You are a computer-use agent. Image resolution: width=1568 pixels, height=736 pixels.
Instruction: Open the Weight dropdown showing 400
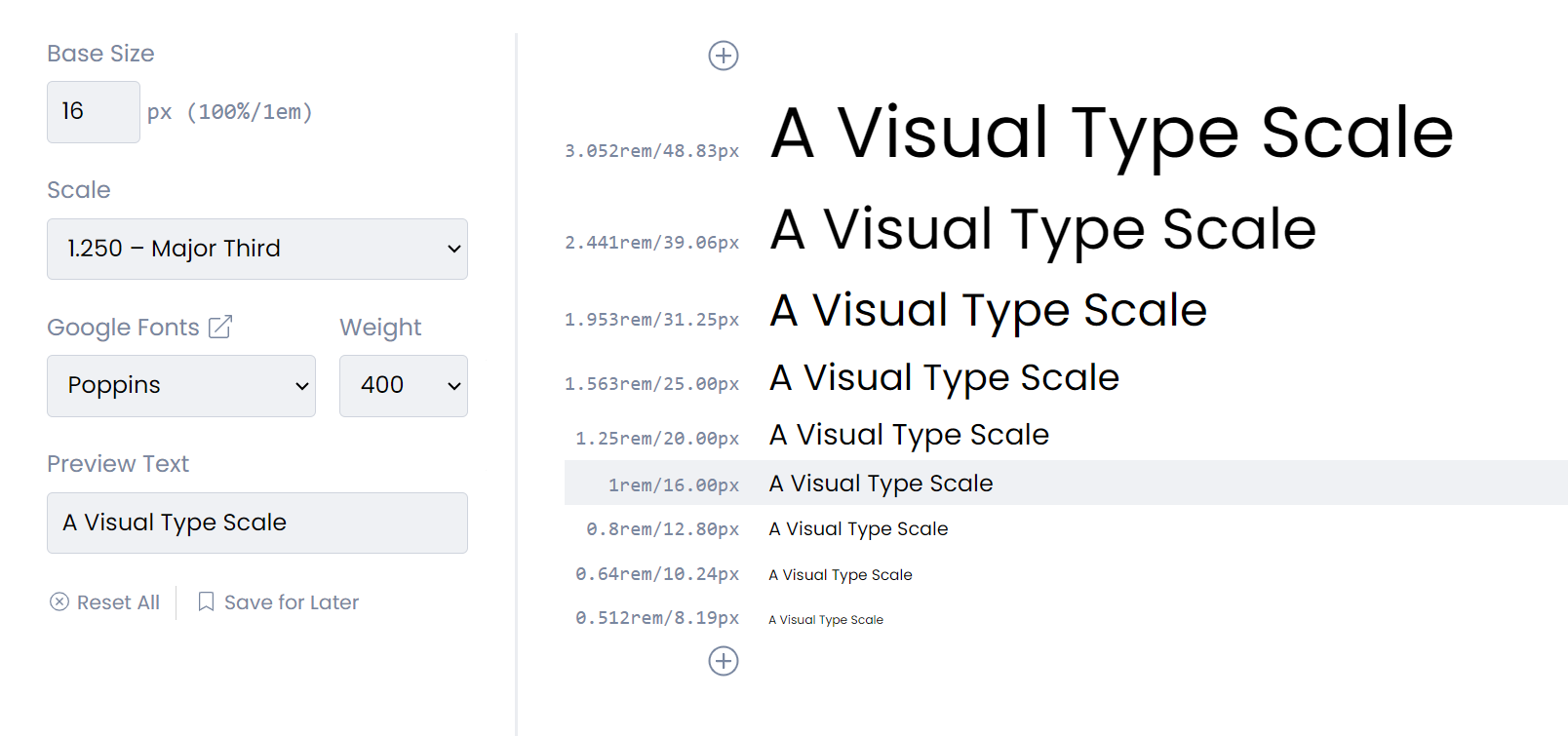tap(404, 386)
